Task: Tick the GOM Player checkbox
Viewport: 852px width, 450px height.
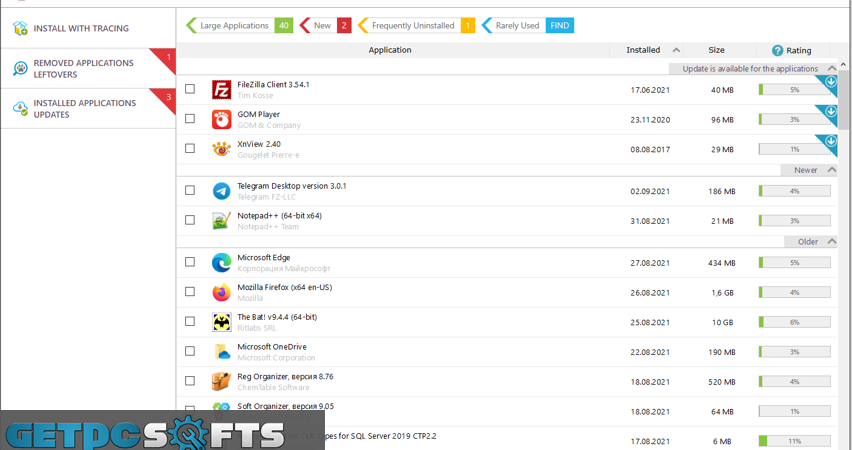Action: [190, 118]
